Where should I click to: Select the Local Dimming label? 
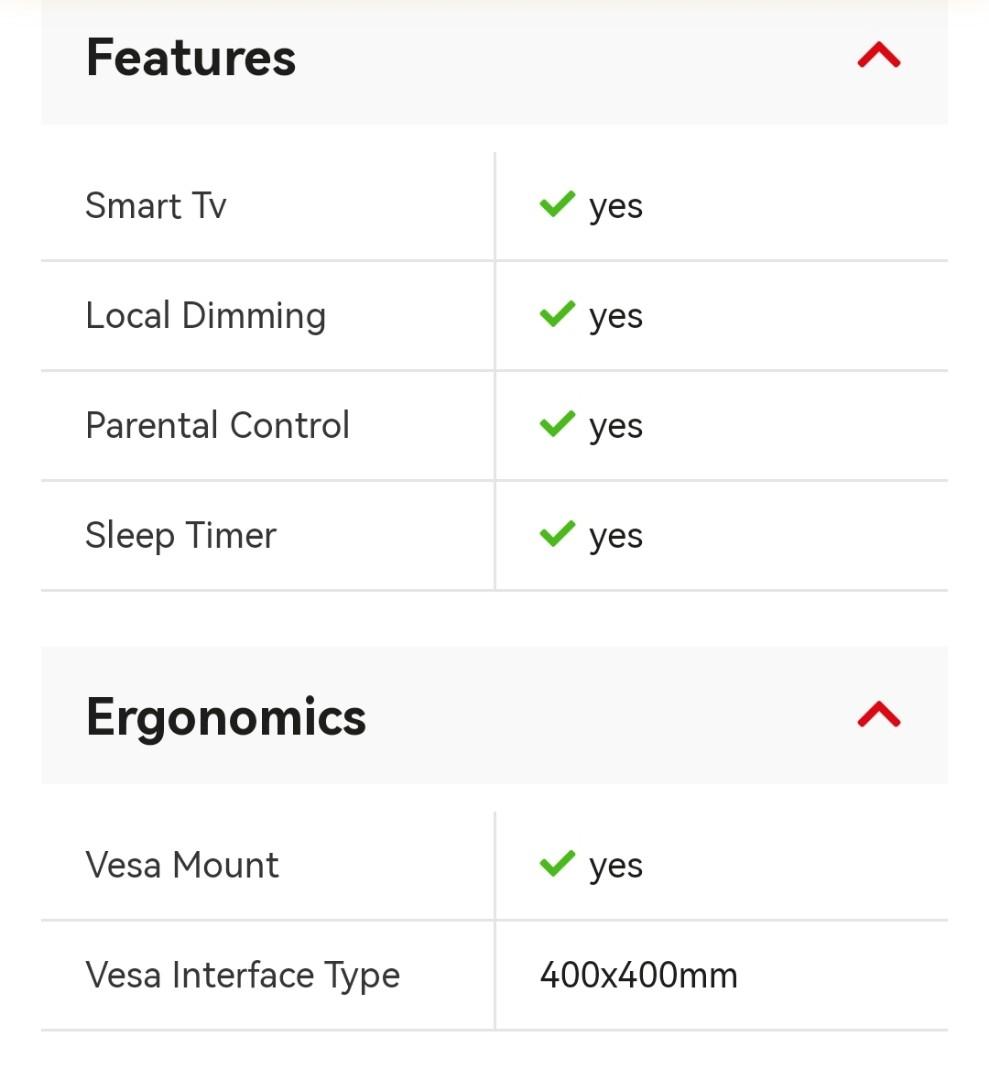coord(206,316)
